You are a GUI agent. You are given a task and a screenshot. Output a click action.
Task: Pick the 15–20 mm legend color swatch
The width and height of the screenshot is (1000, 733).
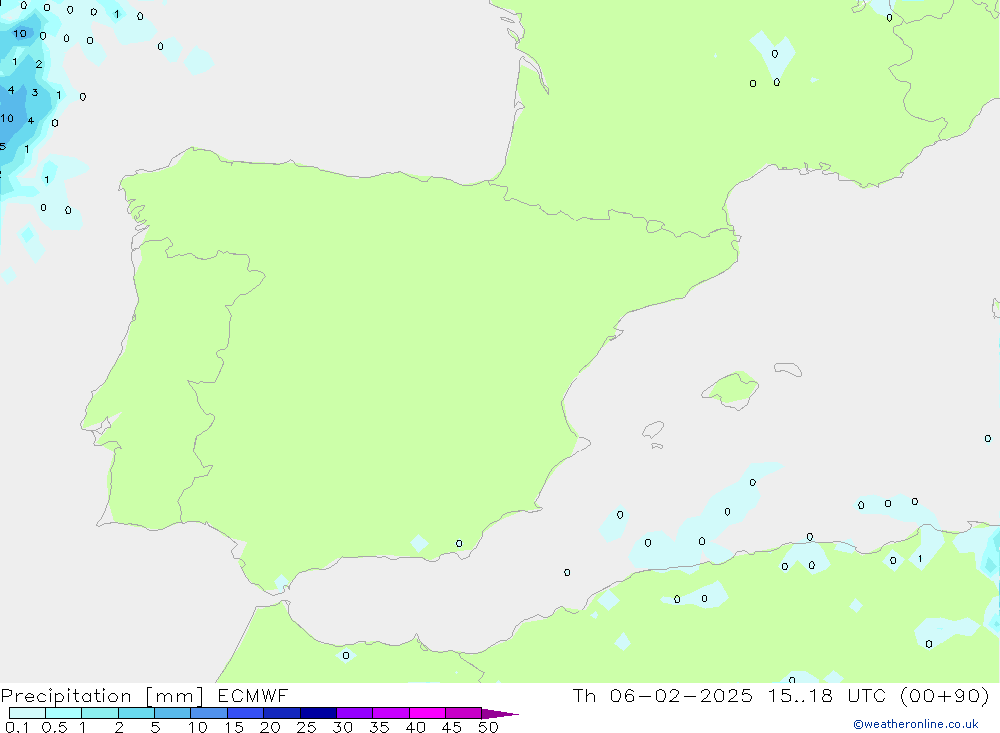point(245,713)
